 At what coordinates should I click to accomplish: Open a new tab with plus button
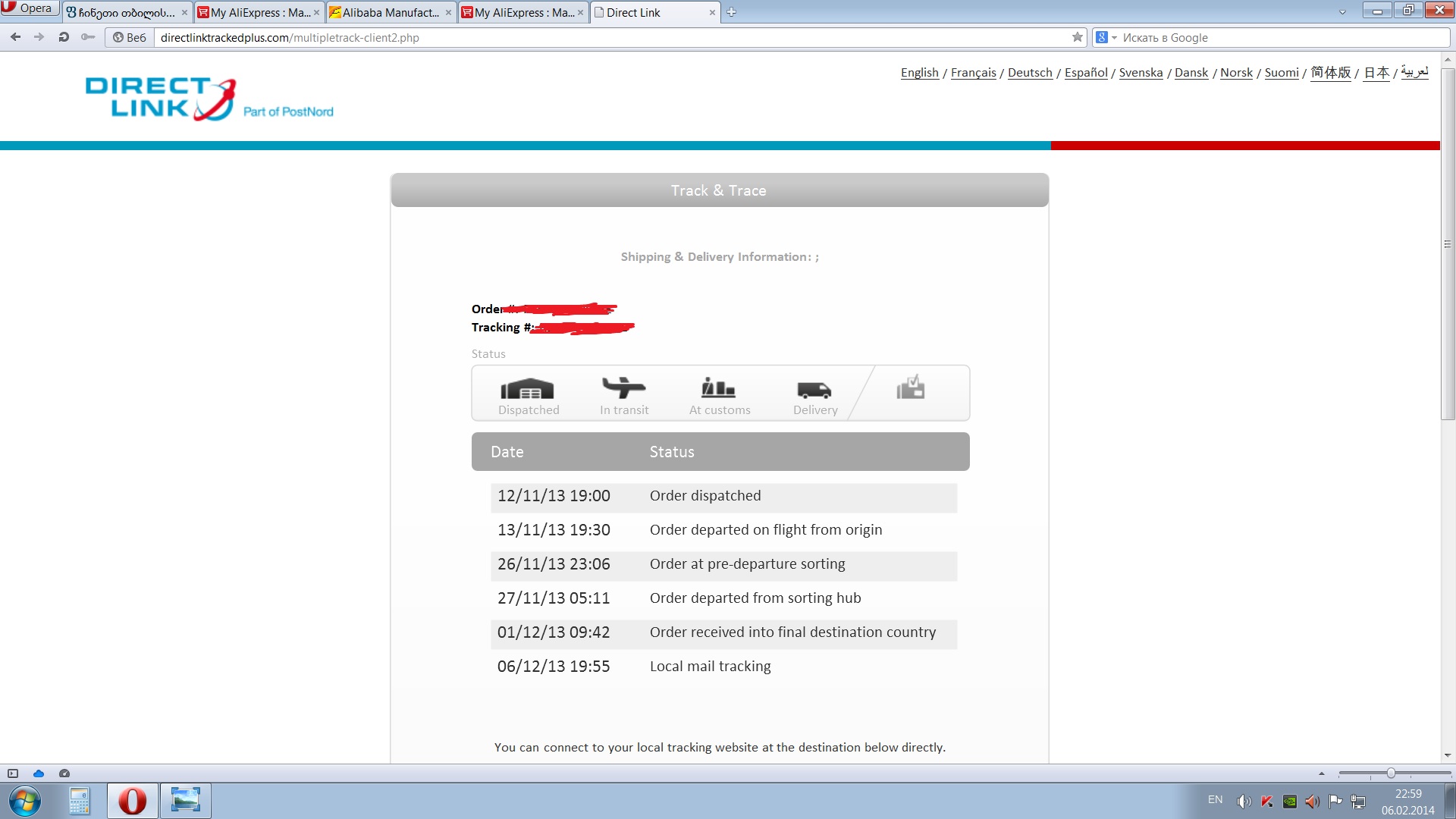(731, 12)
